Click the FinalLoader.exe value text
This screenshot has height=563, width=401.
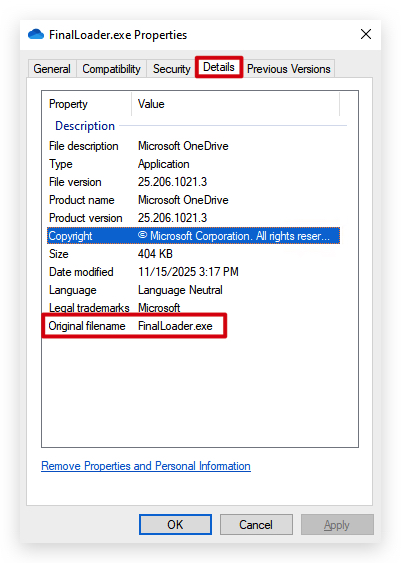175,326
